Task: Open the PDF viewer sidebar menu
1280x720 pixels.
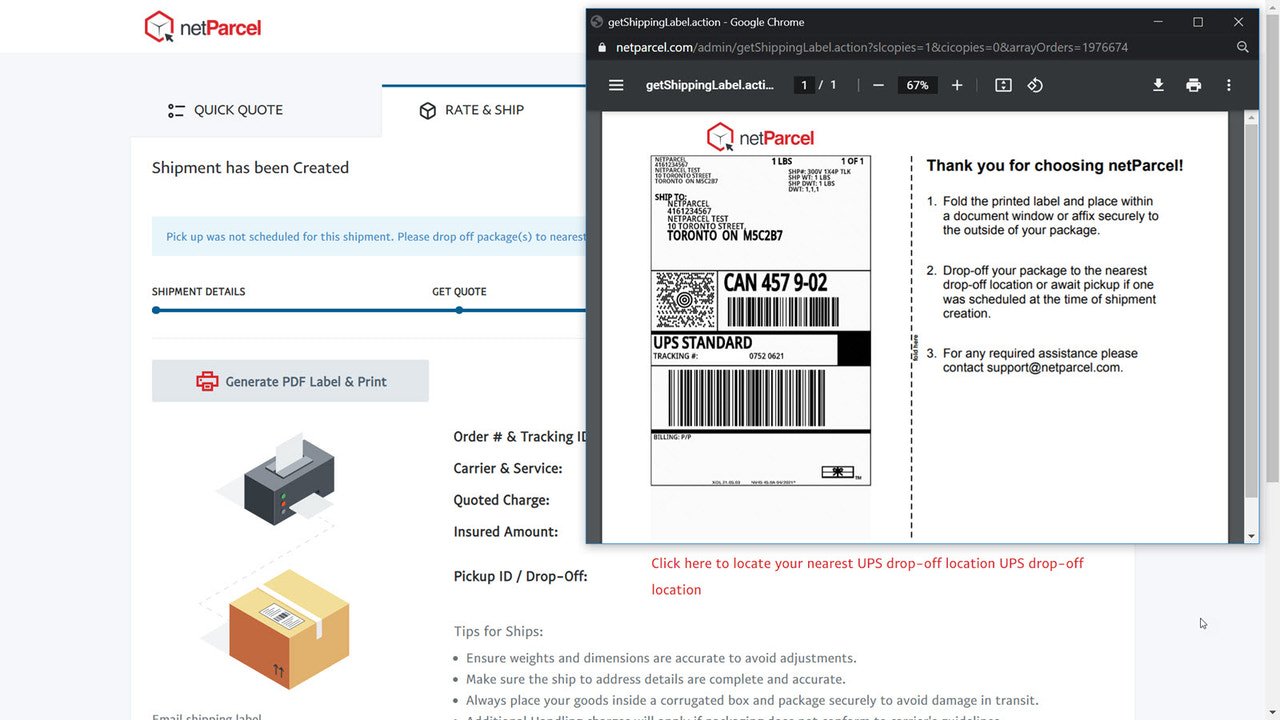Action: coord(616,85)
